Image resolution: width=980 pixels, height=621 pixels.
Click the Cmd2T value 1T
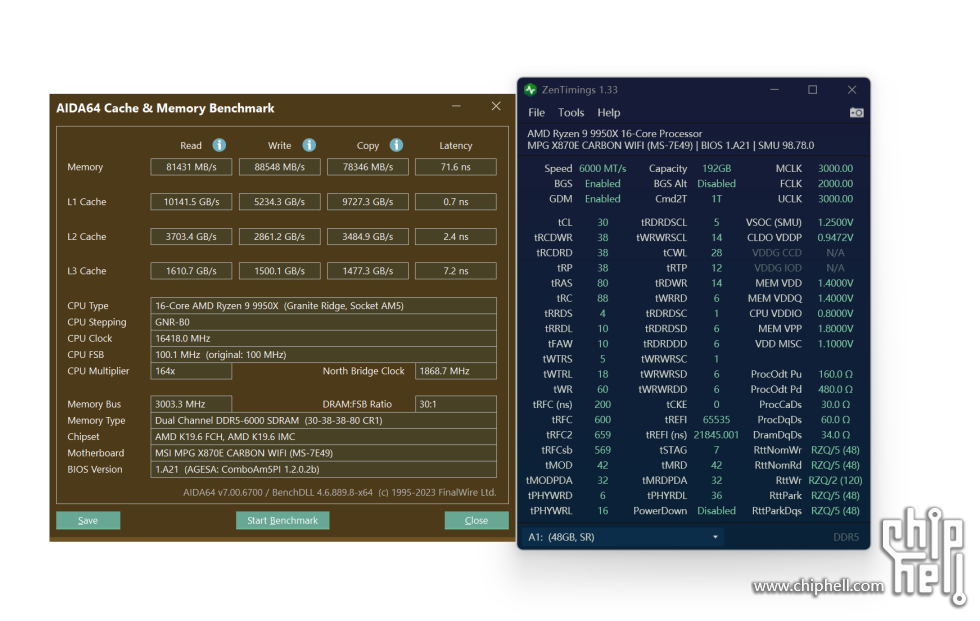pyautogui.click(x=716, y=199)
